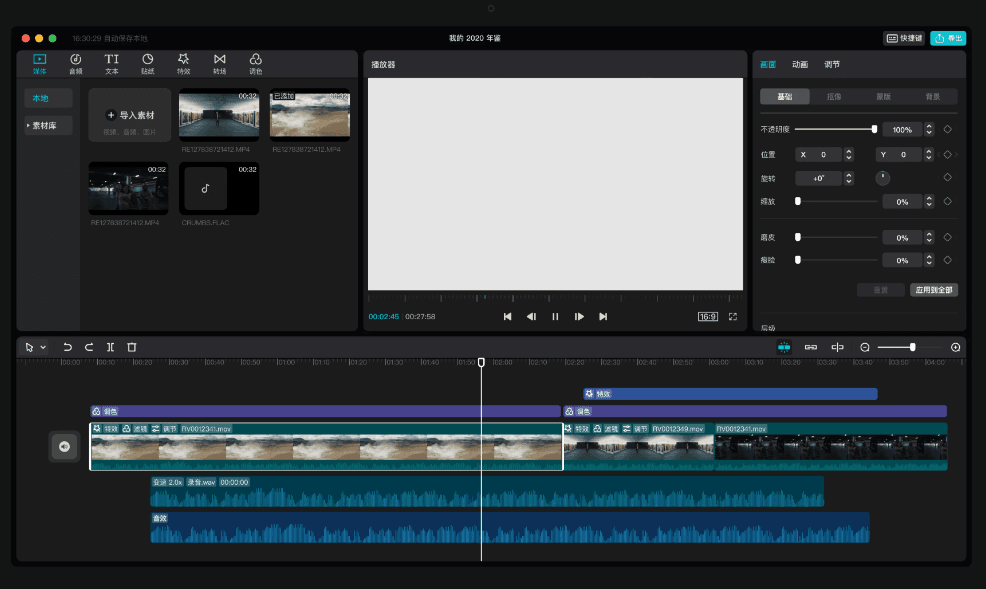Click the 不透明度 opacity slider handle
986x589 pixels.
coord(874,129)
